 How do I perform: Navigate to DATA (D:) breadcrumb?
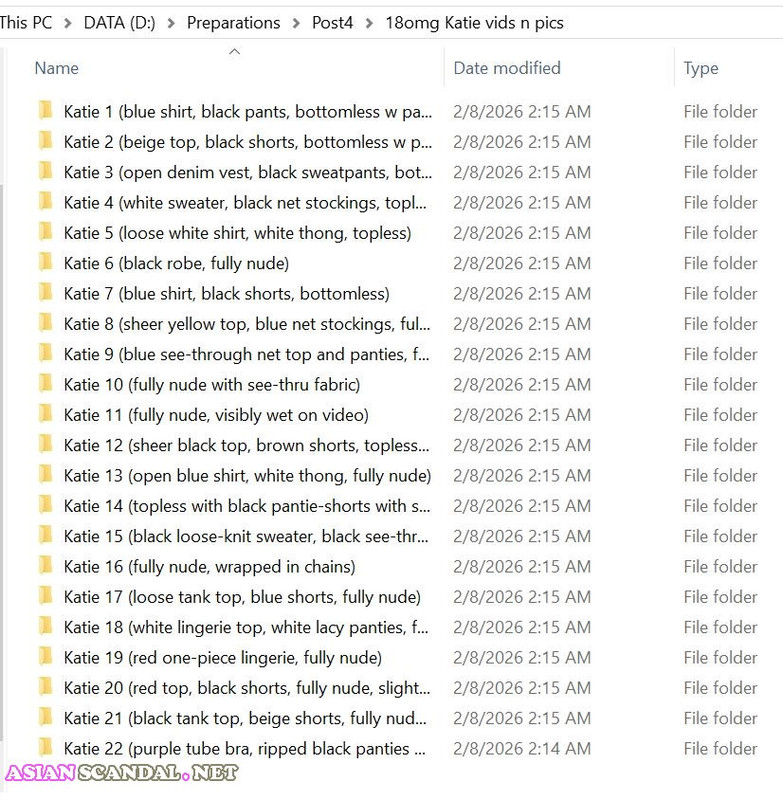(x=119, y=22)
